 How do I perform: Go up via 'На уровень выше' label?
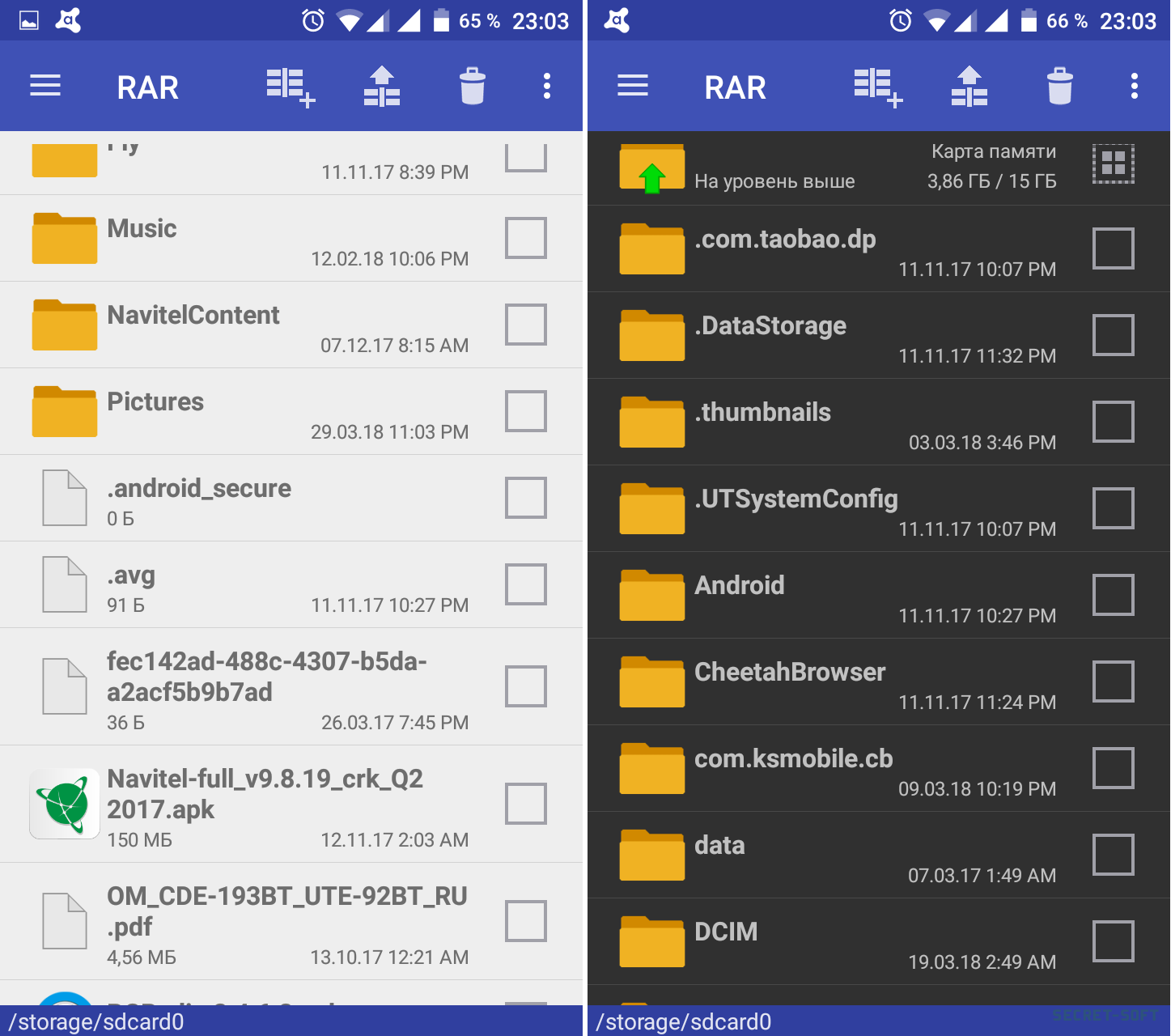point(774,181)
